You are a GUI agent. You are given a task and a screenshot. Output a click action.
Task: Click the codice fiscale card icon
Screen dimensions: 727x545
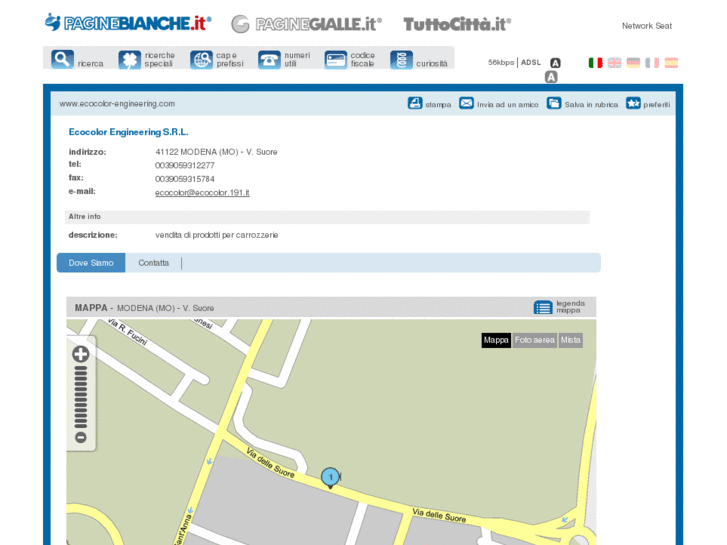click(336, 60)
